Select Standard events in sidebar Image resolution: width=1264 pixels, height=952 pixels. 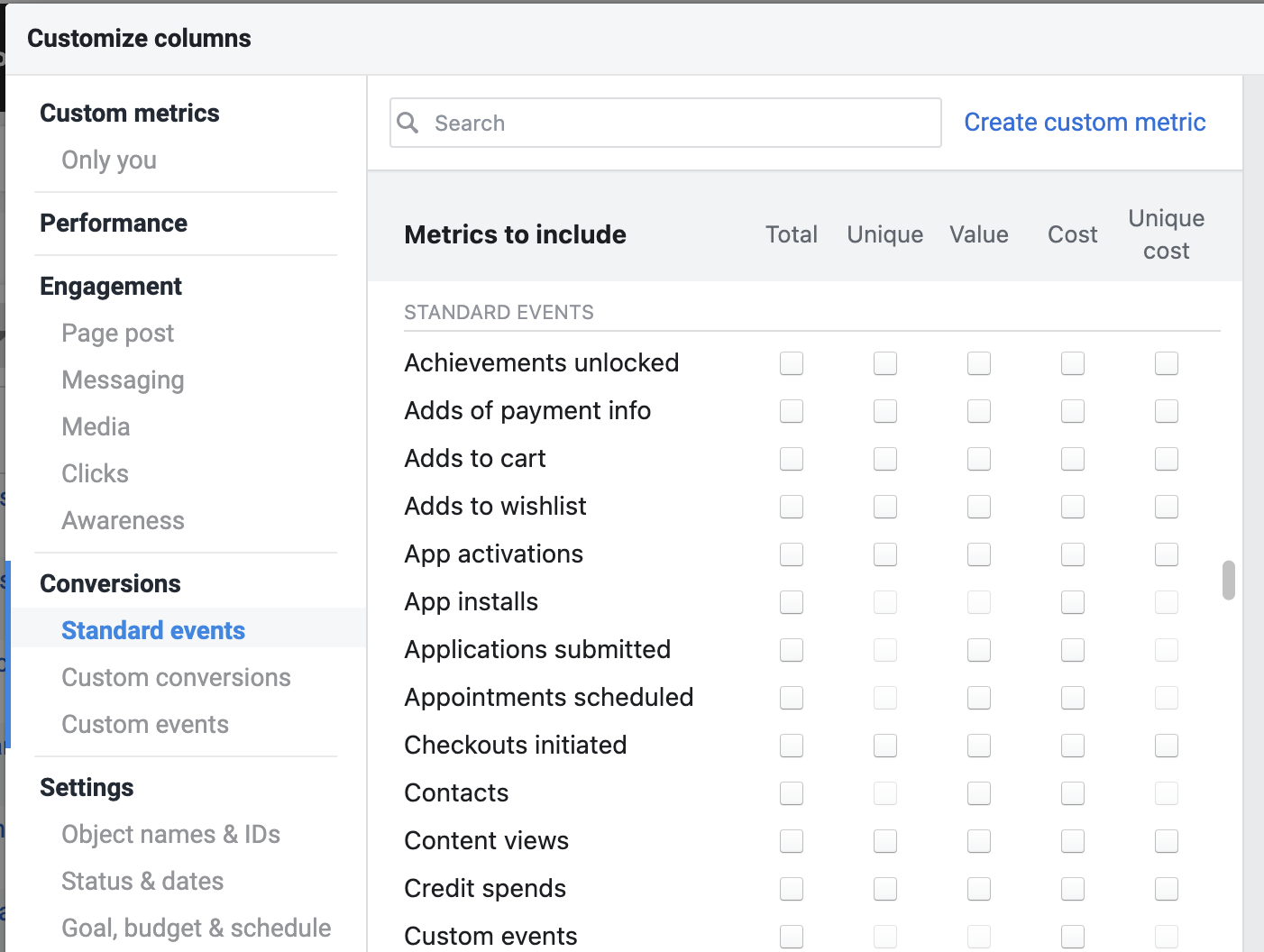click(153, 630)
